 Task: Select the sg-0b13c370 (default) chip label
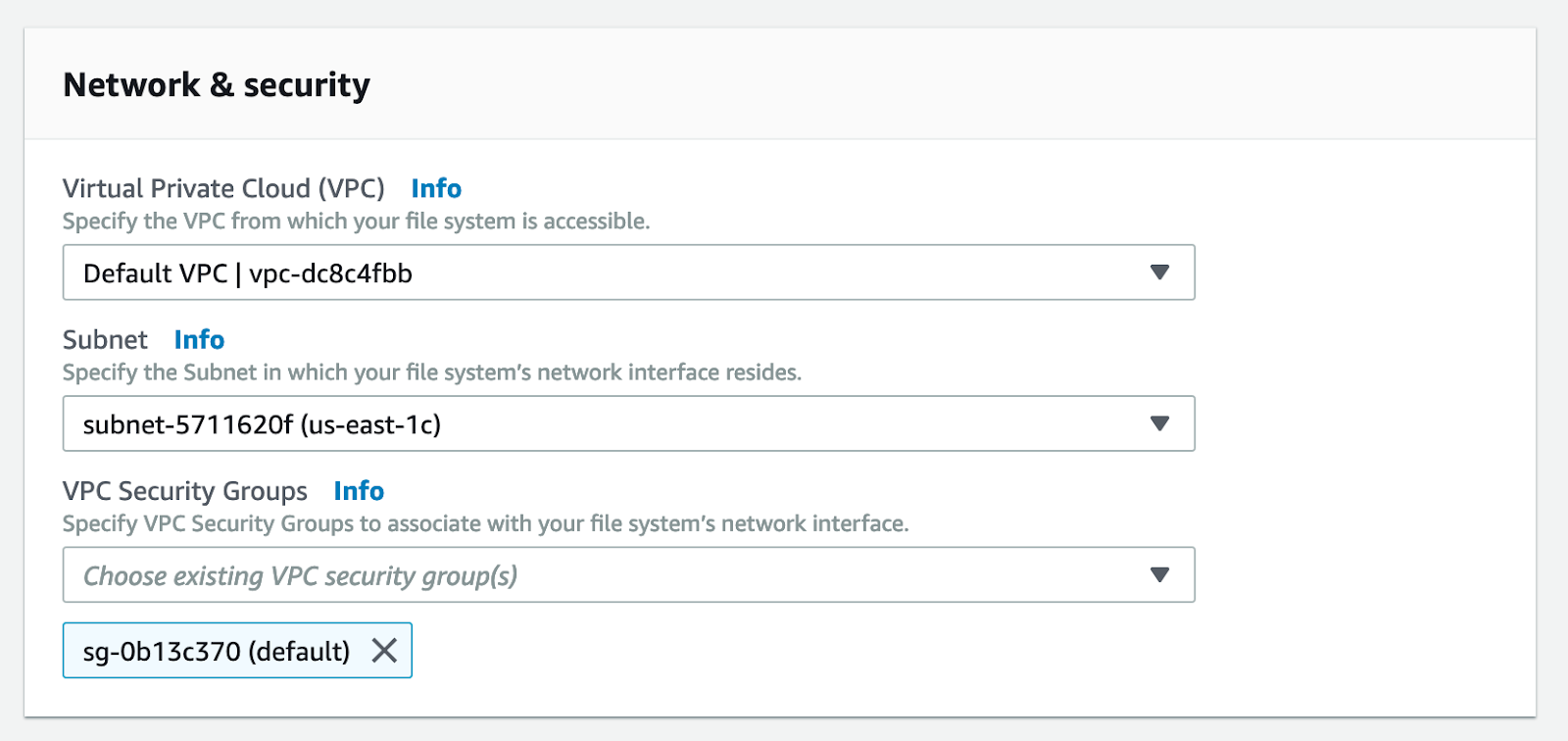216,651
